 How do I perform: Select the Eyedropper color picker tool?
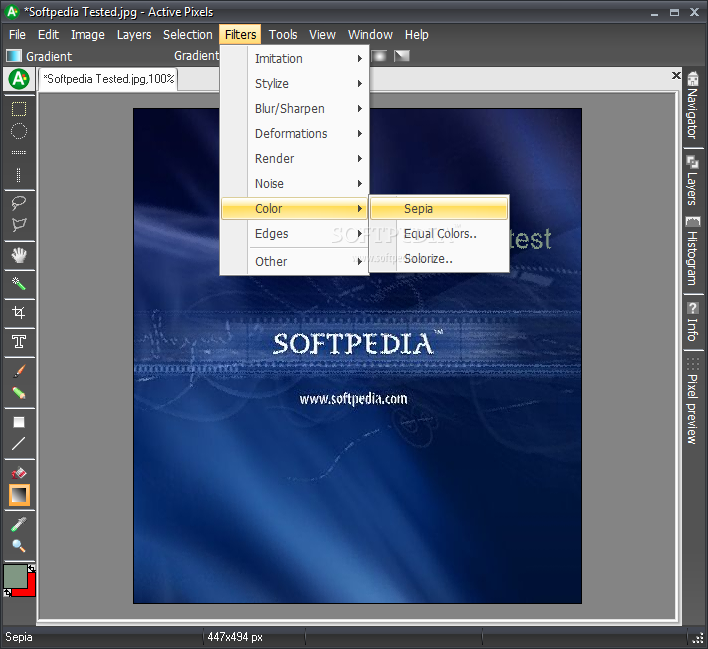pos(19,524)
